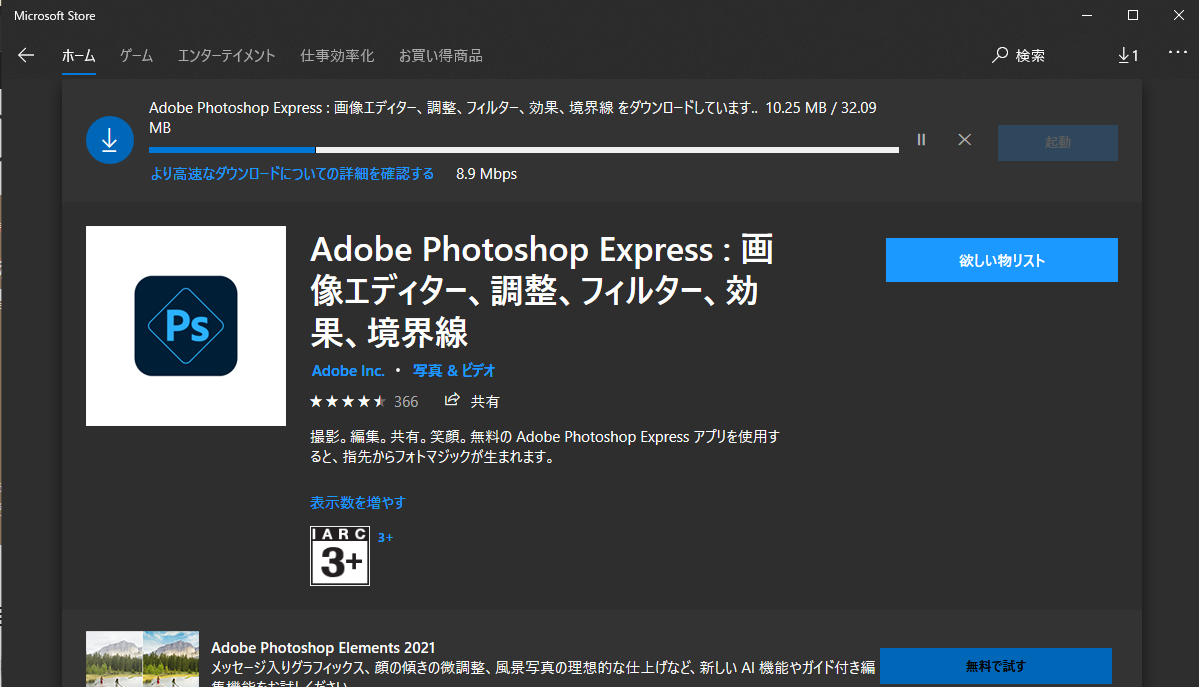The width and height of the screenshot is (1199, 687).
Task: Minimize the Microsoft Store window
Action: tap(1087, 15)
